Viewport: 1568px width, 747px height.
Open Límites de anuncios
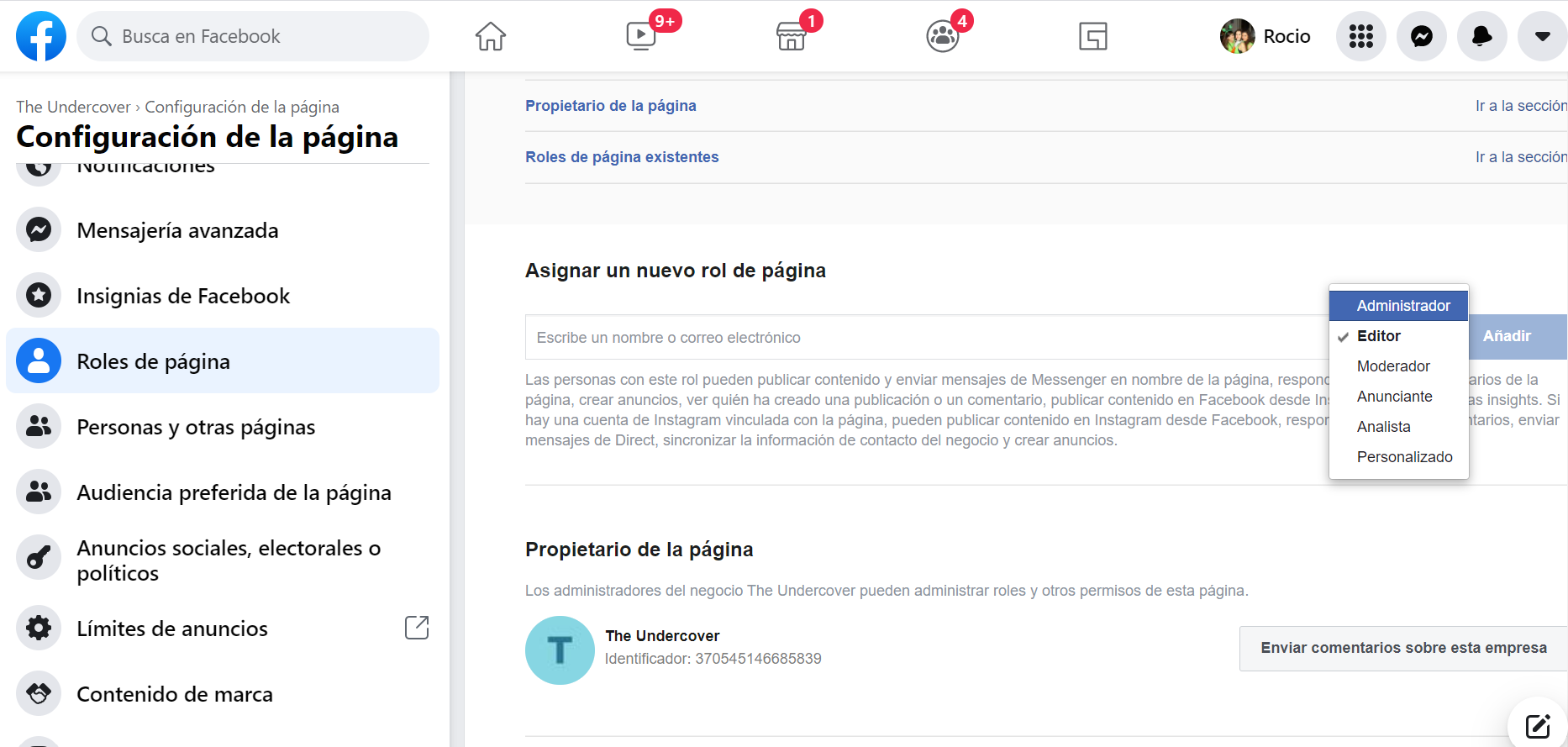tap(223, 628)
